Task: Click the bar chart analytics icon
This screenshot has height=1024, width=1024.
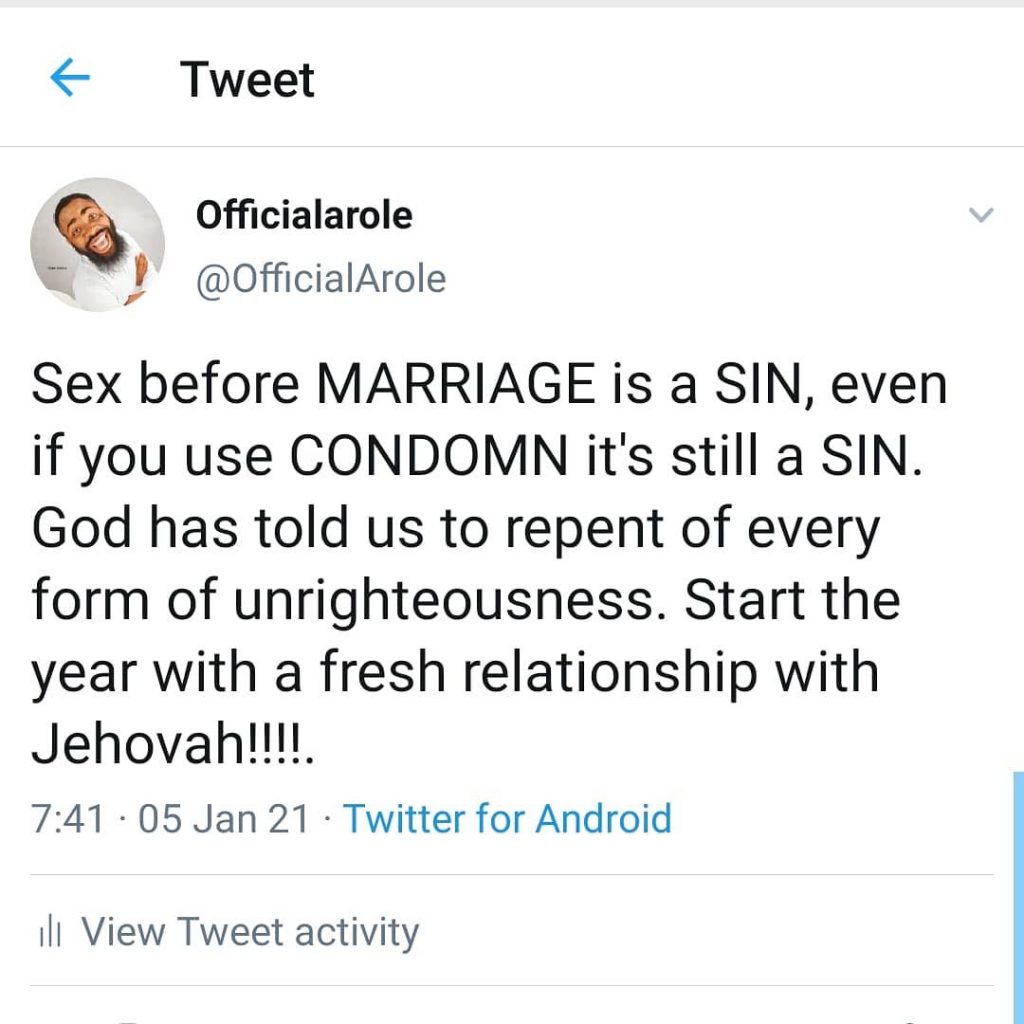Action: click(50, 931)
